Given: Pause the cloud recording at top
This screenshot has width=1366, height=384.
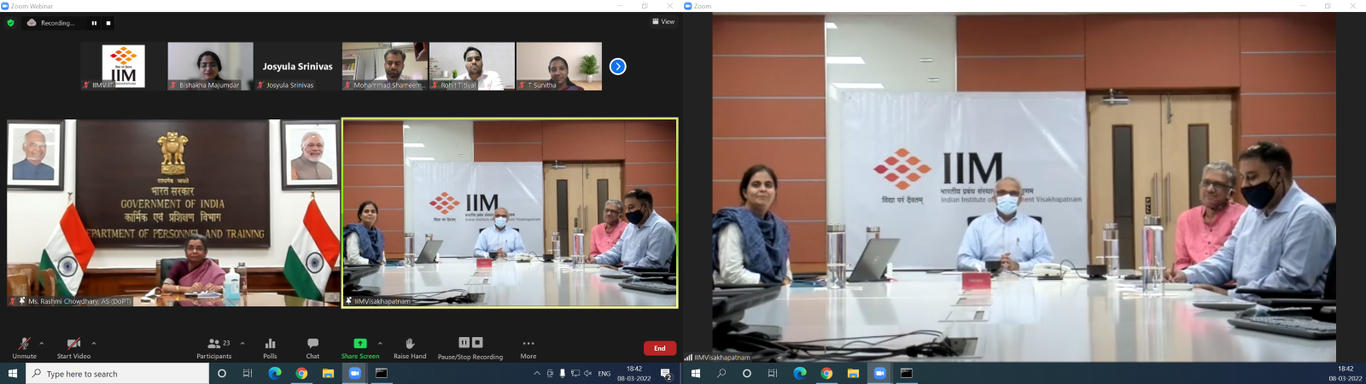Looking at the screenshot, I should (95, 22).
